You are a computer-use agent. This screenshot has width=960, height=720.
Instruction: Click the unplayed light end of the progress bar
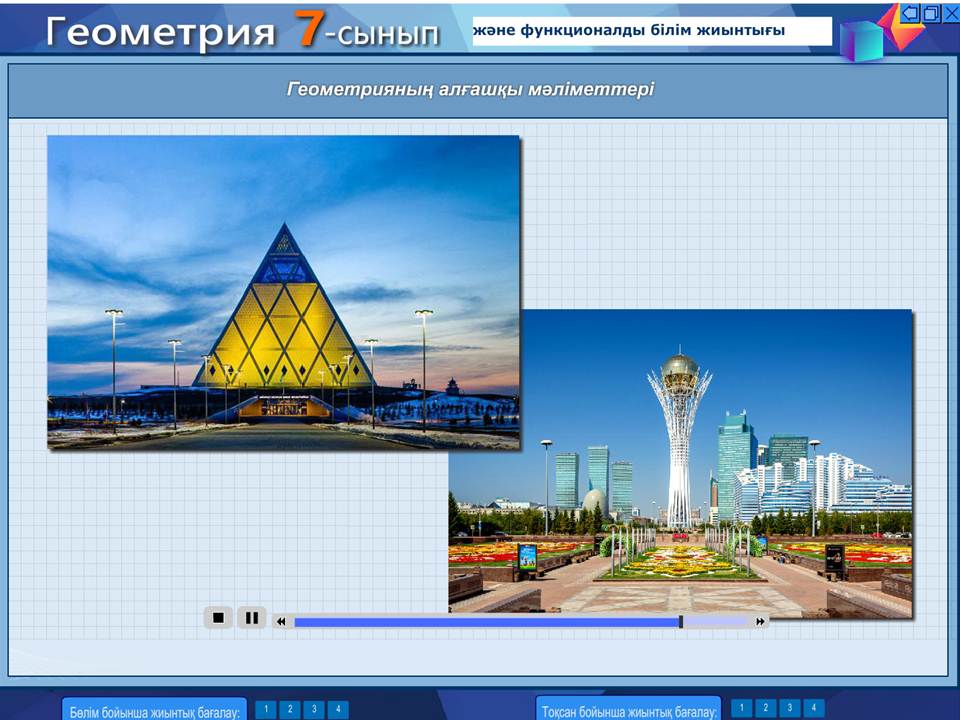(715, 621)
